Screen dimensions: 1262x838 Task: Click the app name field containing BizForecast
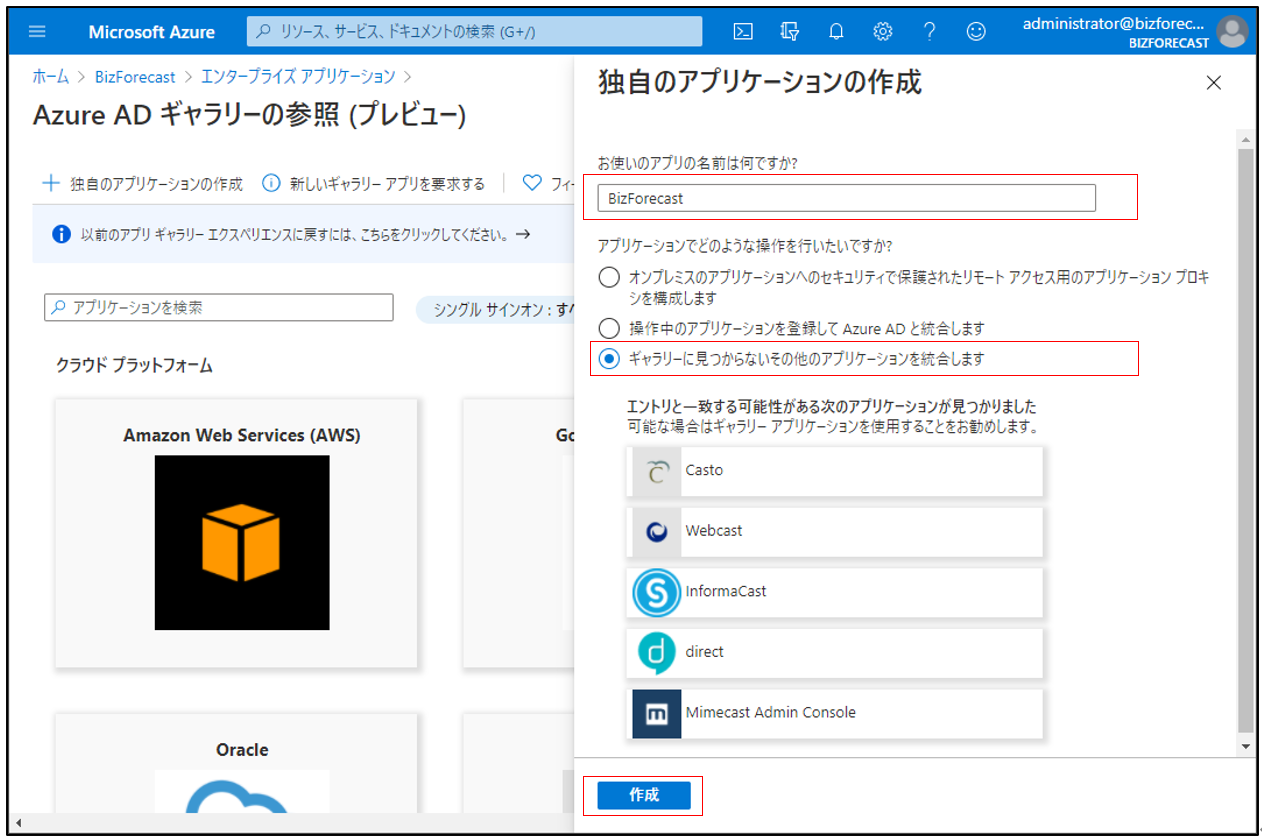pyautogui.click(x=846, y=198)
